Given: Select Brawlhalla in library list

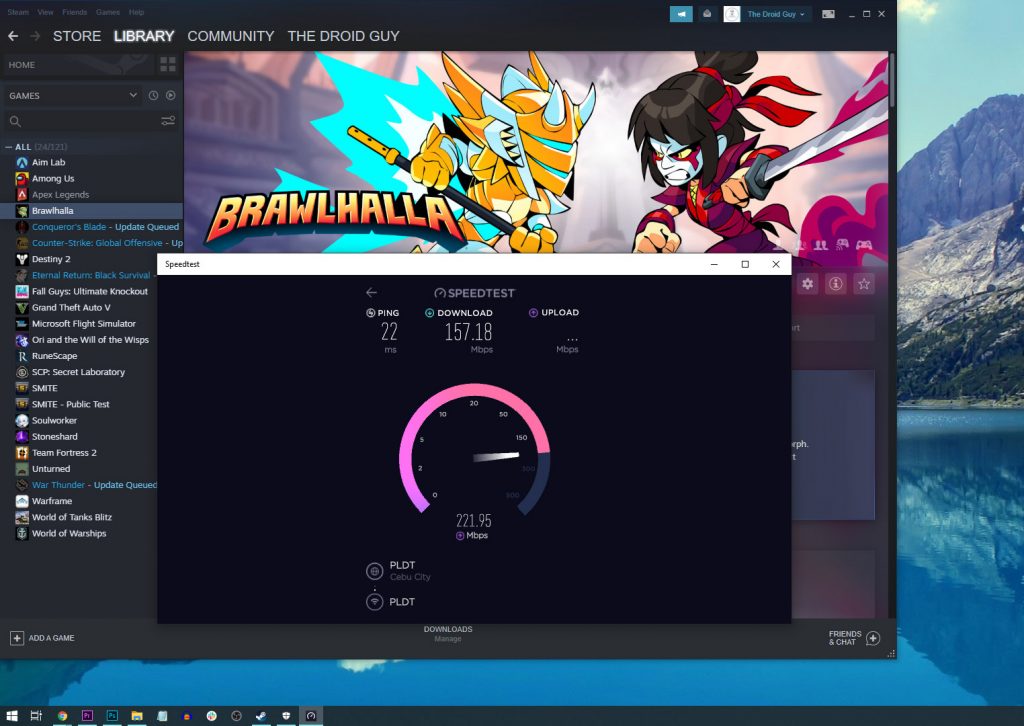Looking at the screenshot, I should pyautogui.click(x=91, y=211).
